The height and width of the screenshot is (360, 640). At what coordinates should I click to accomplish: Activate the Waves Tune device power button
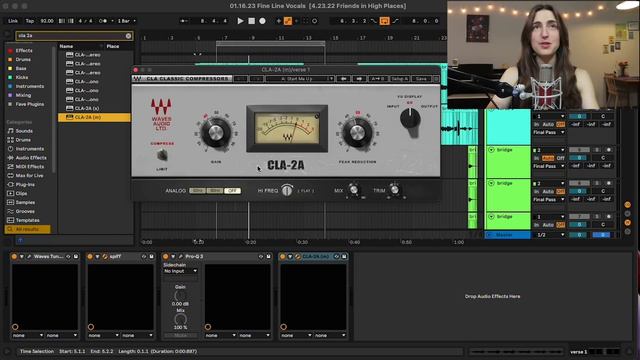pos(14,256)
